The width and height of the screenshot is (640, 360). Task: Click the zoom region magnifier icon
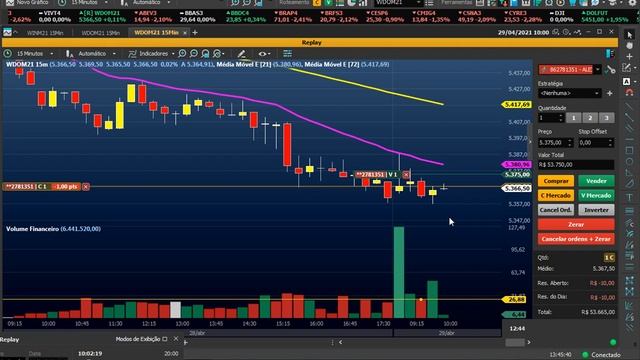click(205, 53)
